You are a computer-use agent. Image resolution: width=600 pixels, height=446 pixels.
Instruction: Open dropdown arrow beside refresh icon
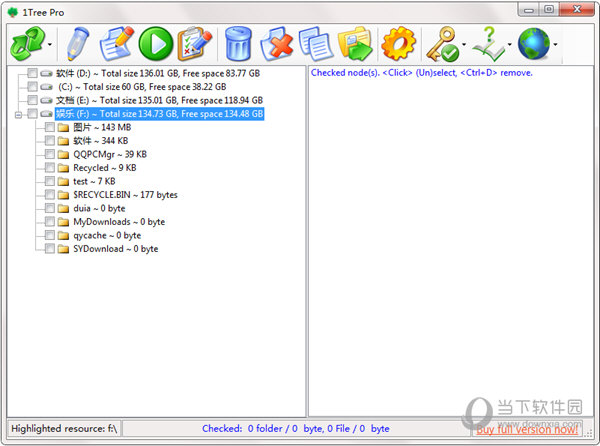point(50,44)
